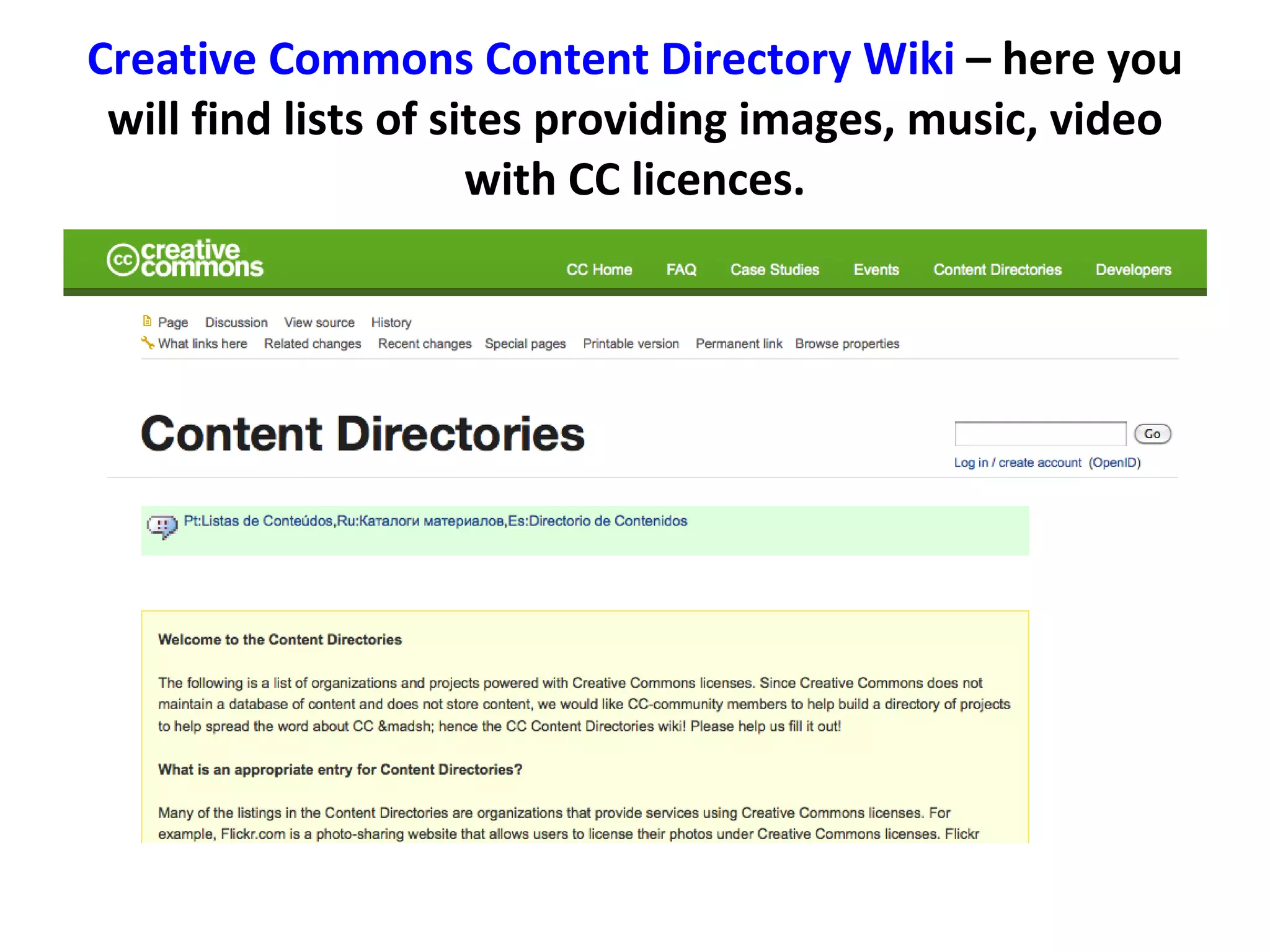Open Special pages link
This screenshot has height=952, width=1270.
tap(525, 344)
